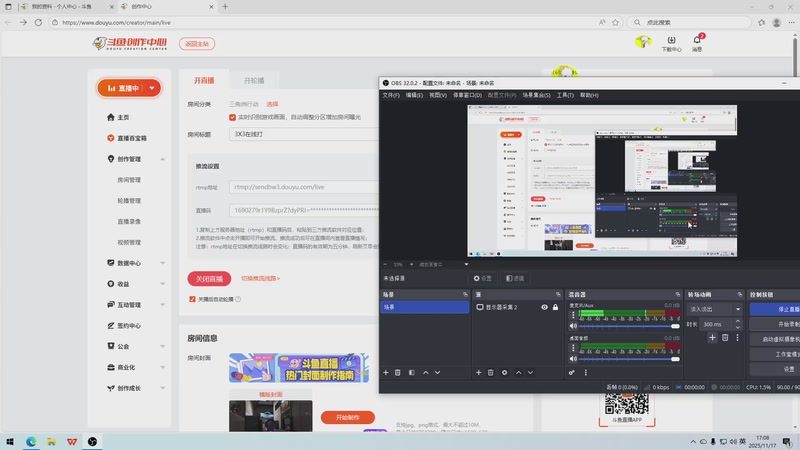The image size is (800, 450).
Task: Open 桌面音频 channel three-dot menu
Action: click(x=573, y=347)
